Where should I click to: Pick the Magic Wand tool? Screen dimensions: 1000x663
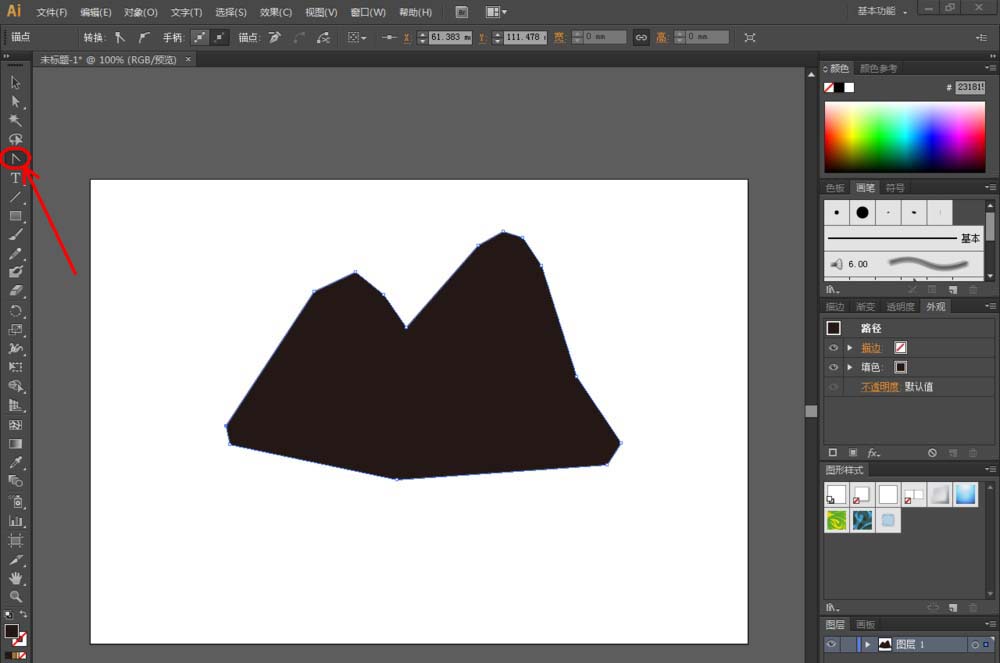click(15, 120)
